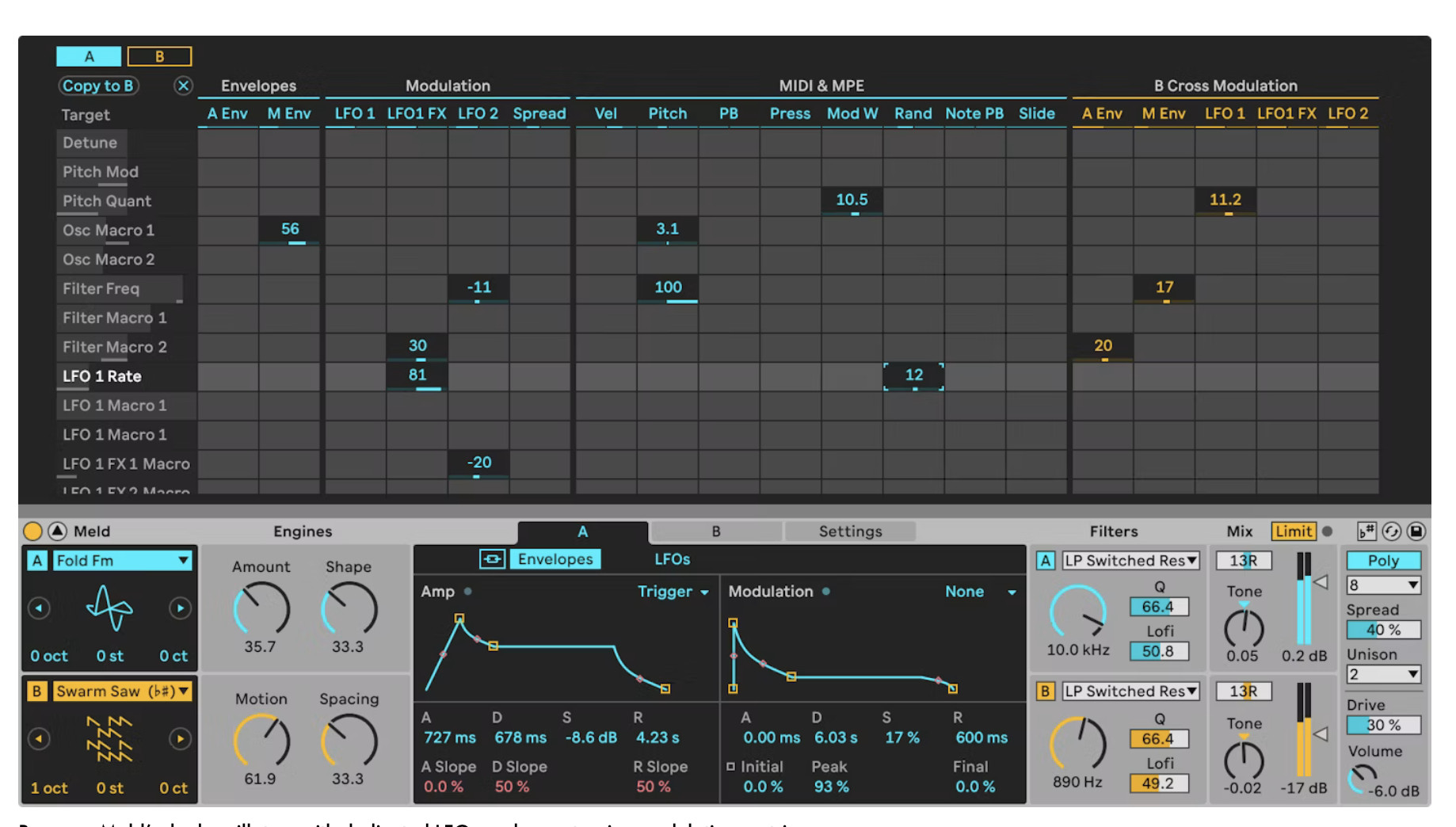
Task: Click engine B mix level triangle handle
Action: coord(1321,734)
